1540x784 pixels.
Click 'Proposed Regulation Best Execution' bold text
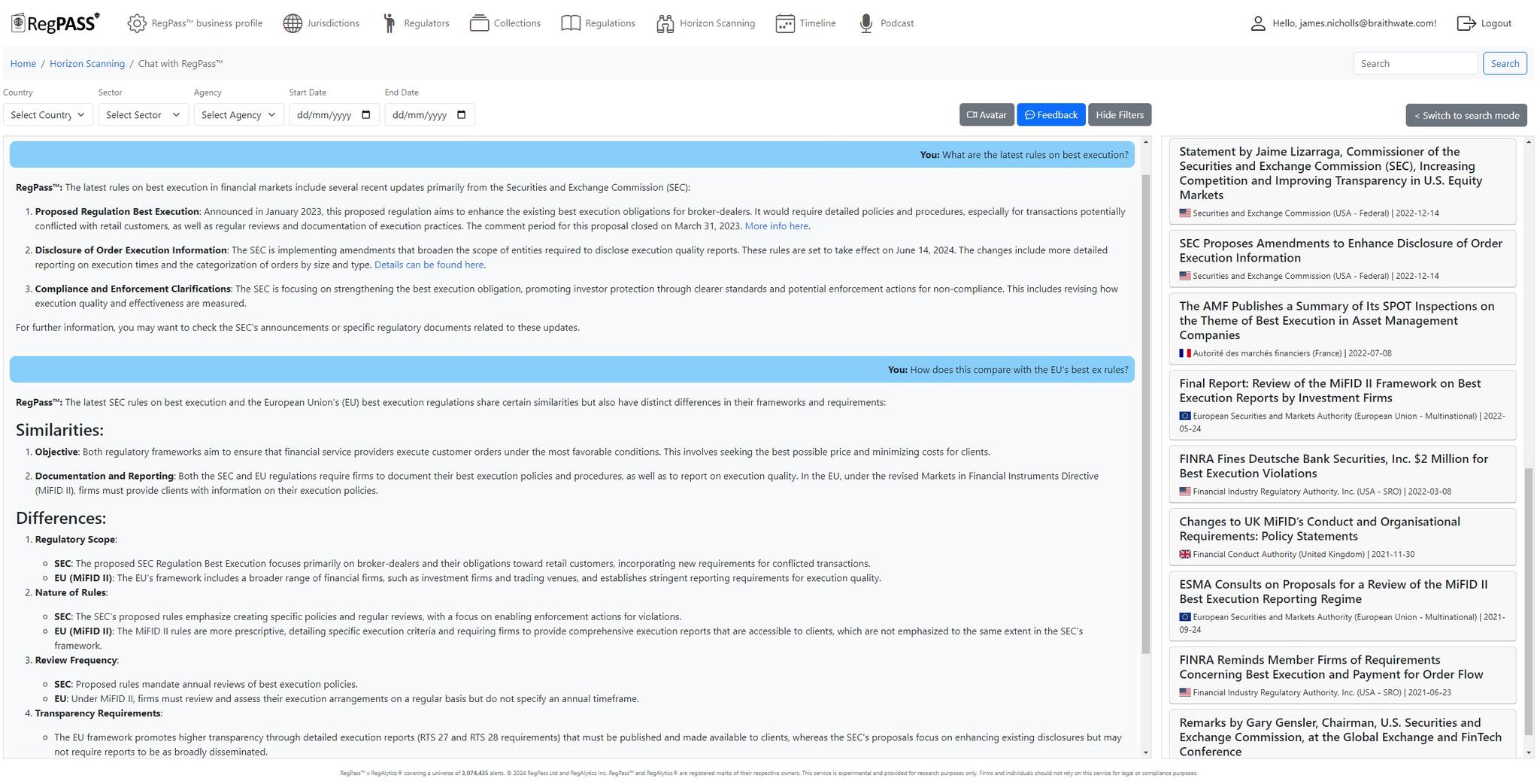tap(117, 212)
